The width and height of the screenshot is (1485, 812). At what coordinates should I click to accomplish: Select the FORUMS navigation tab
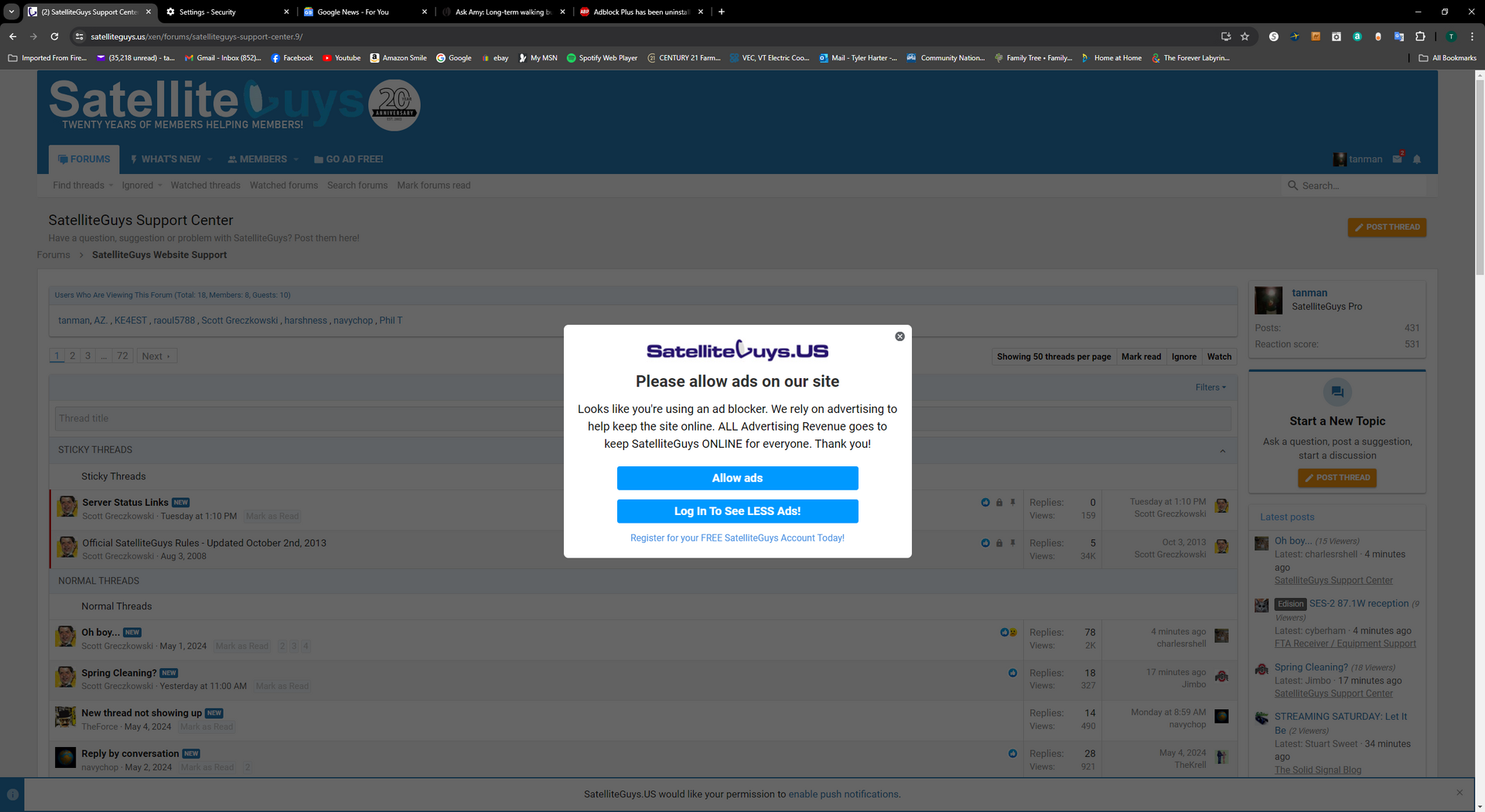click(x=84, y=159)
